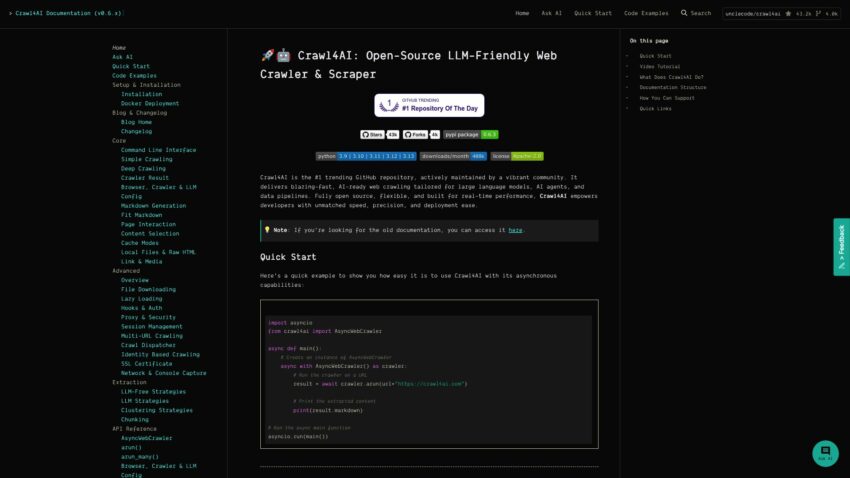Image resolution: width=850 pixels, height=478 pixels.
Task: Open LLM-Free Strategies in the sidebar
Action: tap(153, 391)
